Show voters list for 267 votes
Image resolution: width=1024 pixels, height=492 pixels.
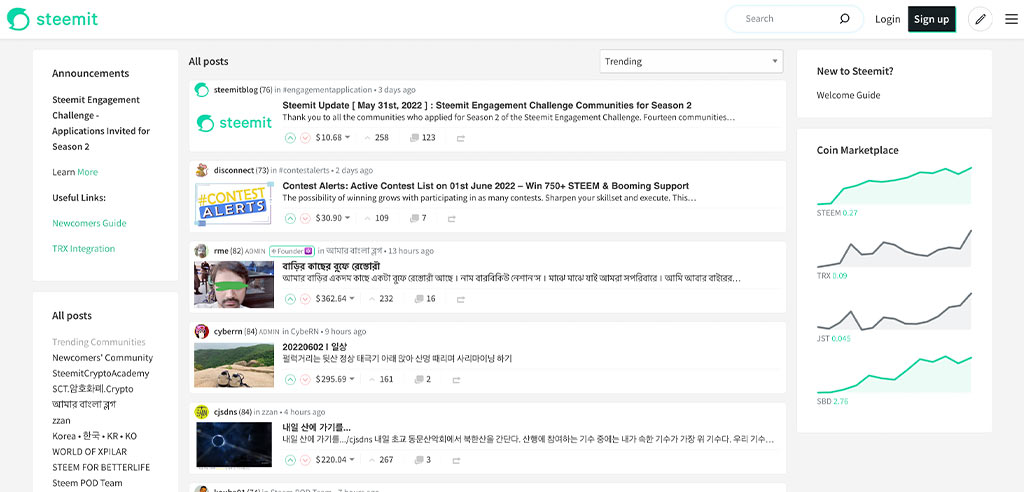coord(381,460)
